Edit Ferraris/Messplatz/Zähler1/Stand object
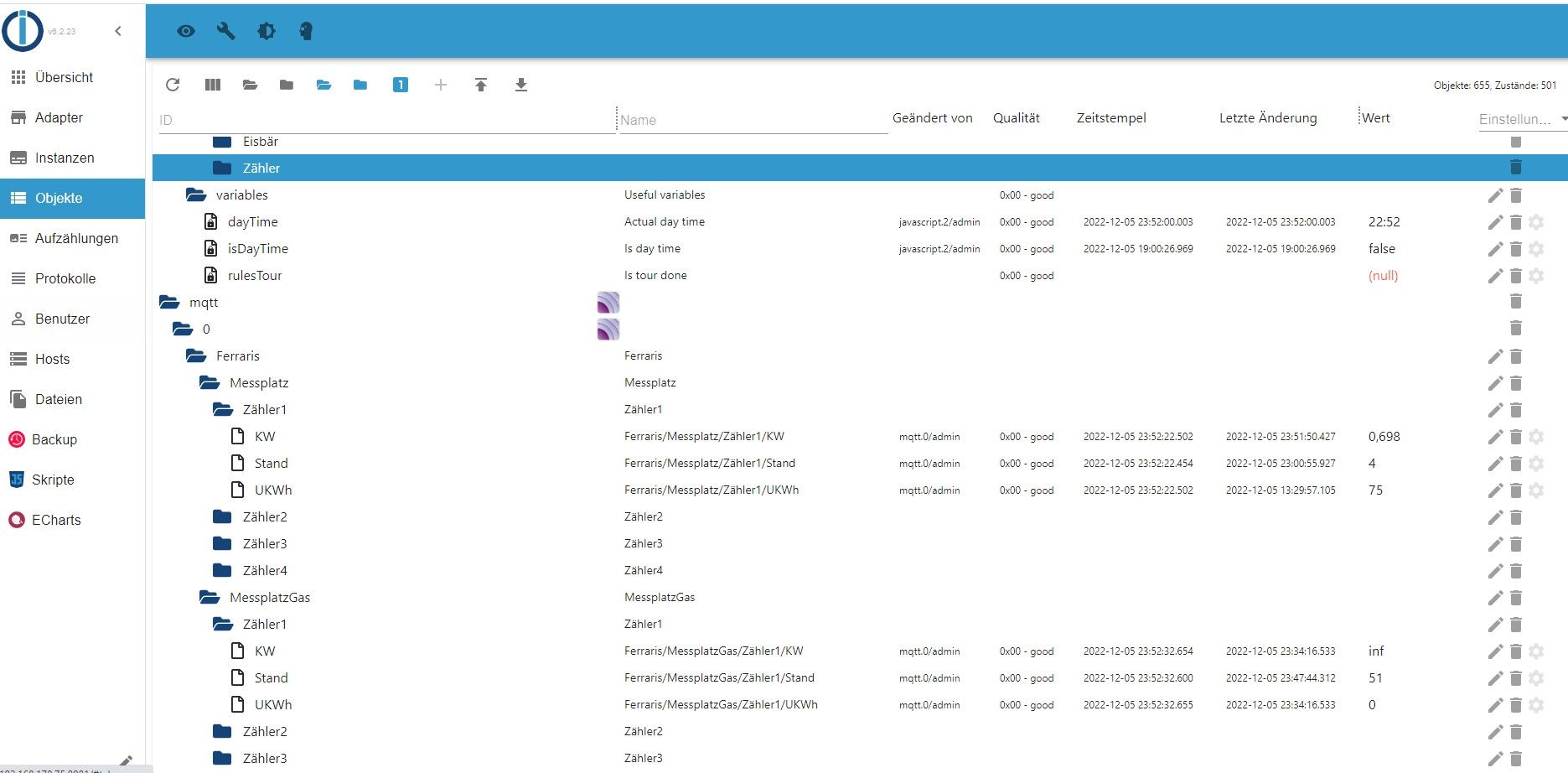 (1495, 464)
